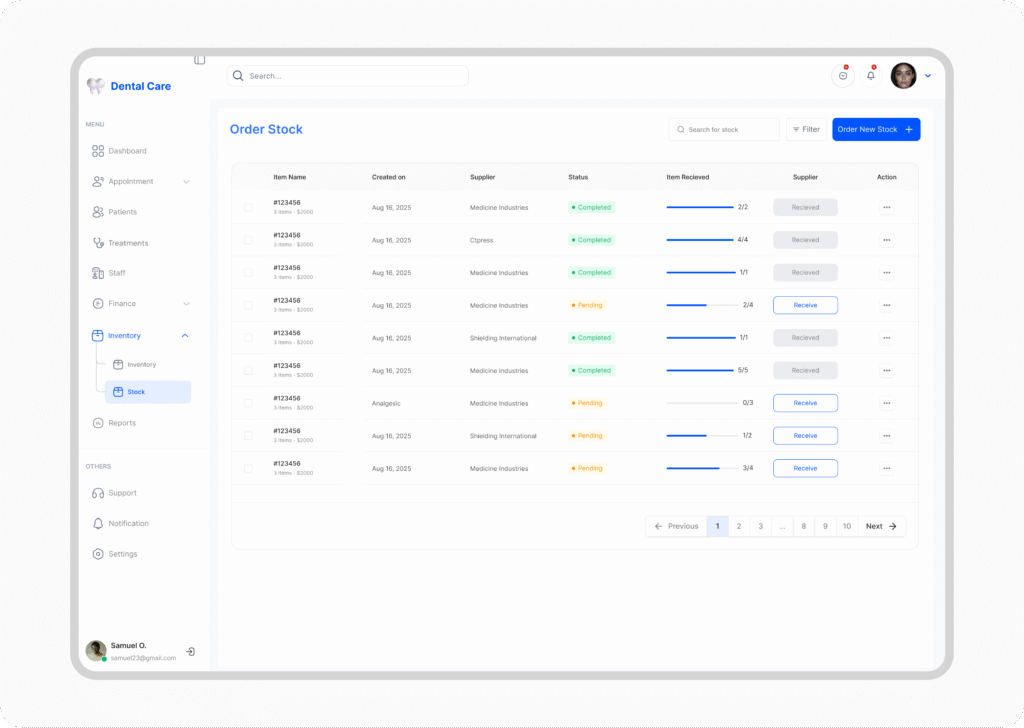Check the checkbox for the Ctpress order
This screenshot has width=1024, height=728.
tap(248, 240)
